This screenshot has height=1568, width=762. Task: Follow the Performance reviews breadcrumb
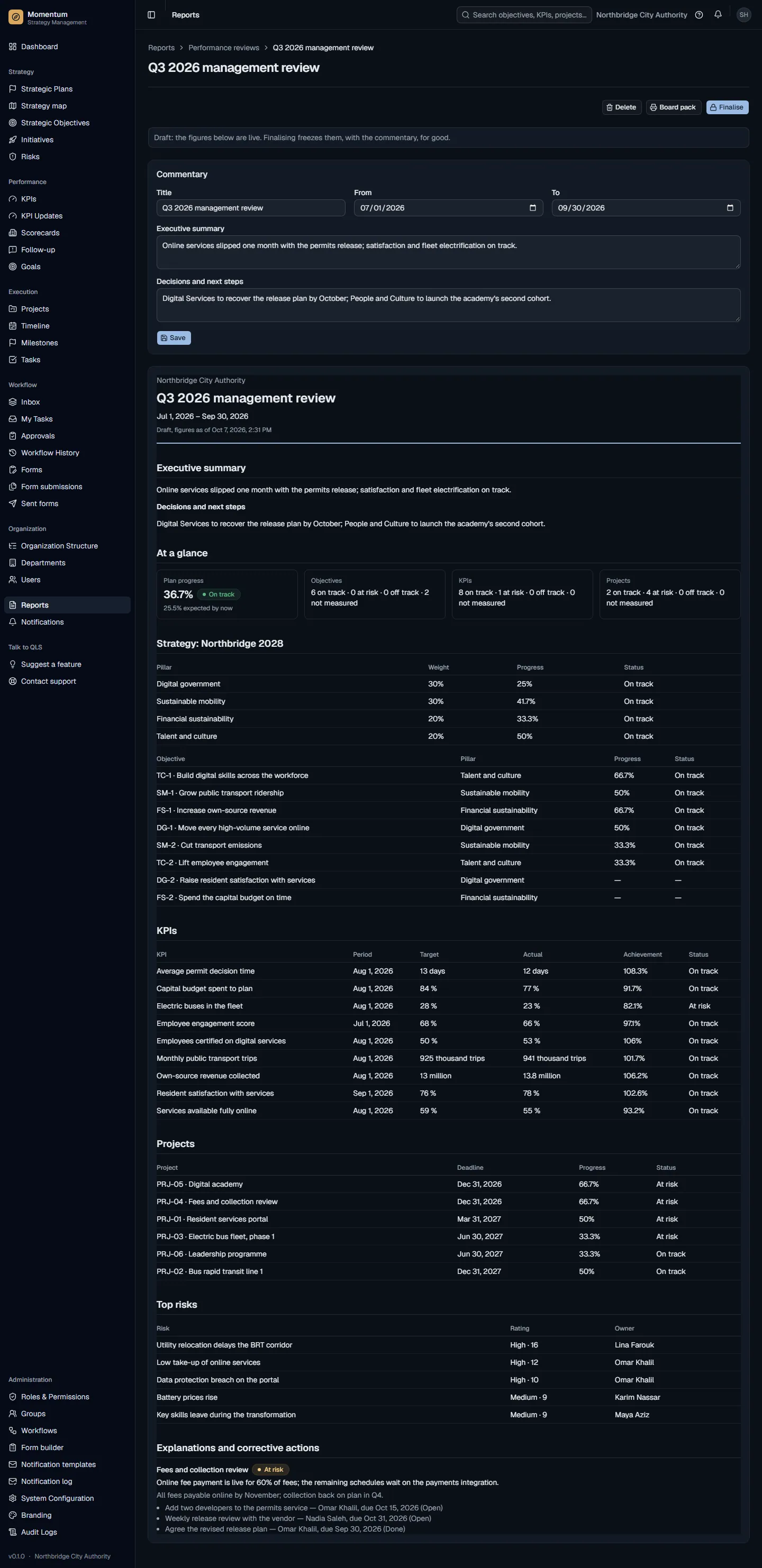pos(223,48)
